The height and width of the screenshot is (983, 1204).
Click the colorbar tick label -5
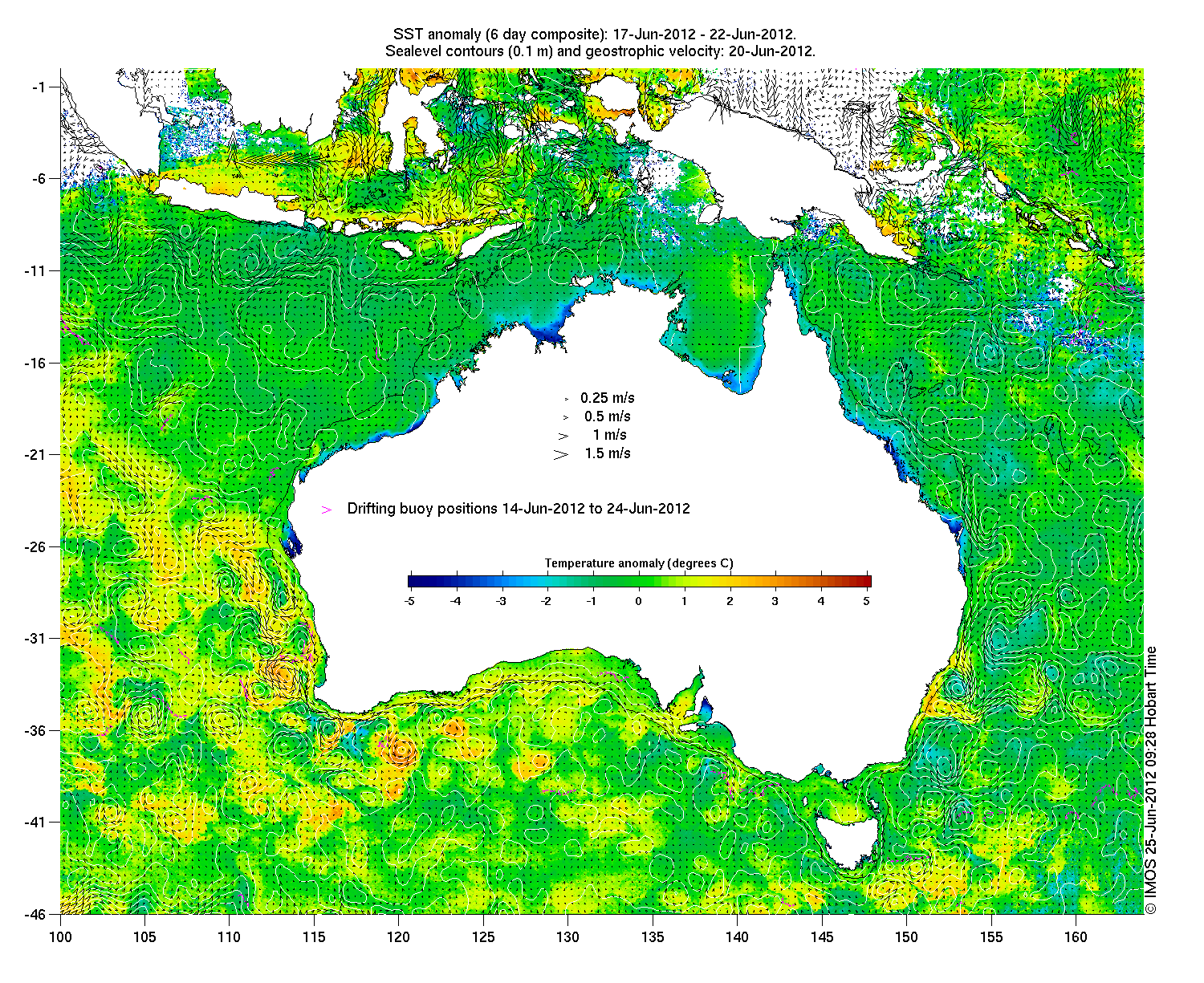[409, 601]
